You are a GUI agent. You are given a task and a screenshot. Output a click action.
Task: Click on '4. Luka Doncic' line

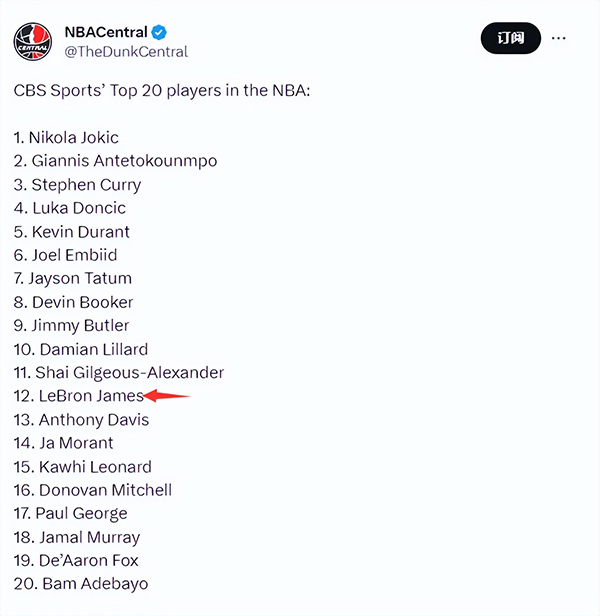[70, 208]
